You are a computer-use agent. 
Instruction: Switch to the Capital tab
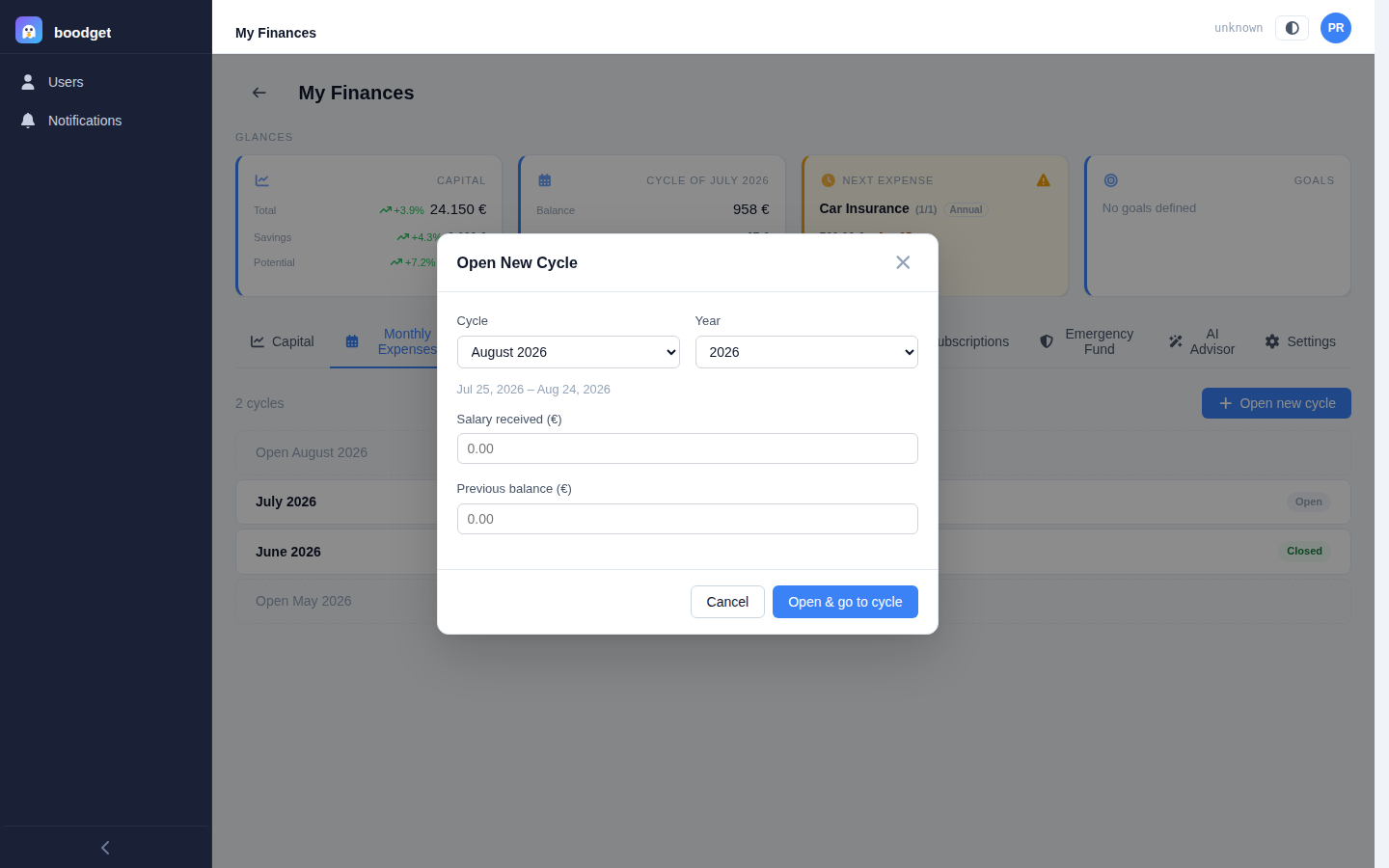283,341
